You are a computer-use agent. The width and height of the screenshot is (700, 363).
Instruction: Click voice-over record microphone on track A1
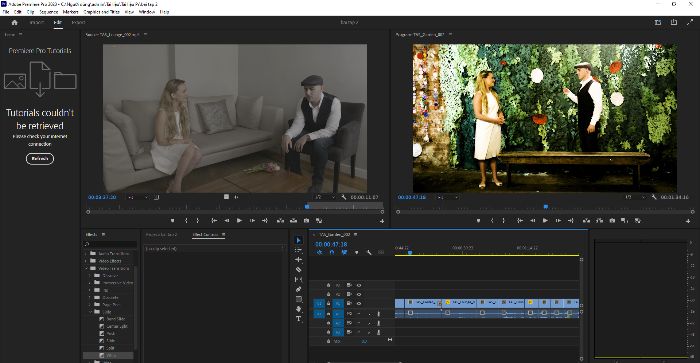click(x=379, y=314)
